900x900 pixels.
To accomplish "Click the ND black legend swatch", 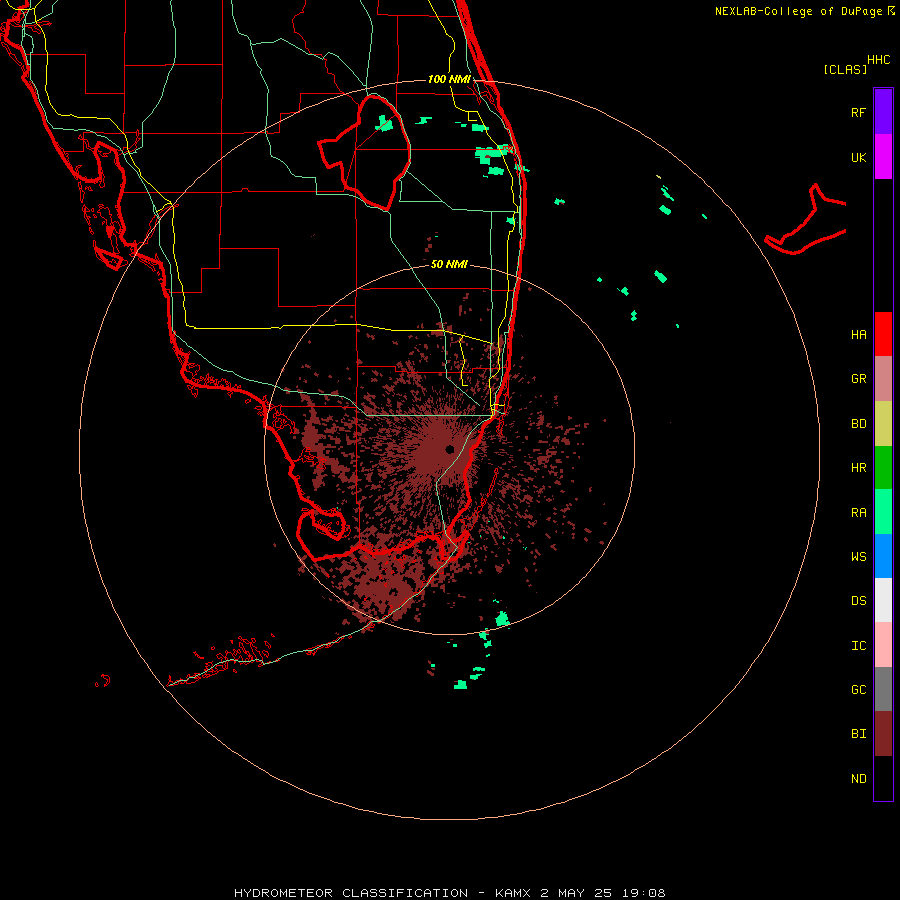I will pyautogui.click(x=883, y=778).
